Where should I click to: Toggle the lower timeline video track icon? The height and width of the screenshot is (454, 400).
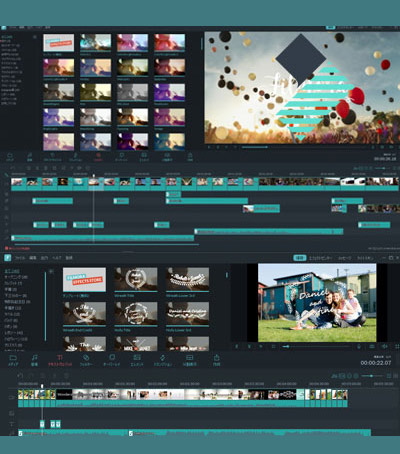pos(12,398)
